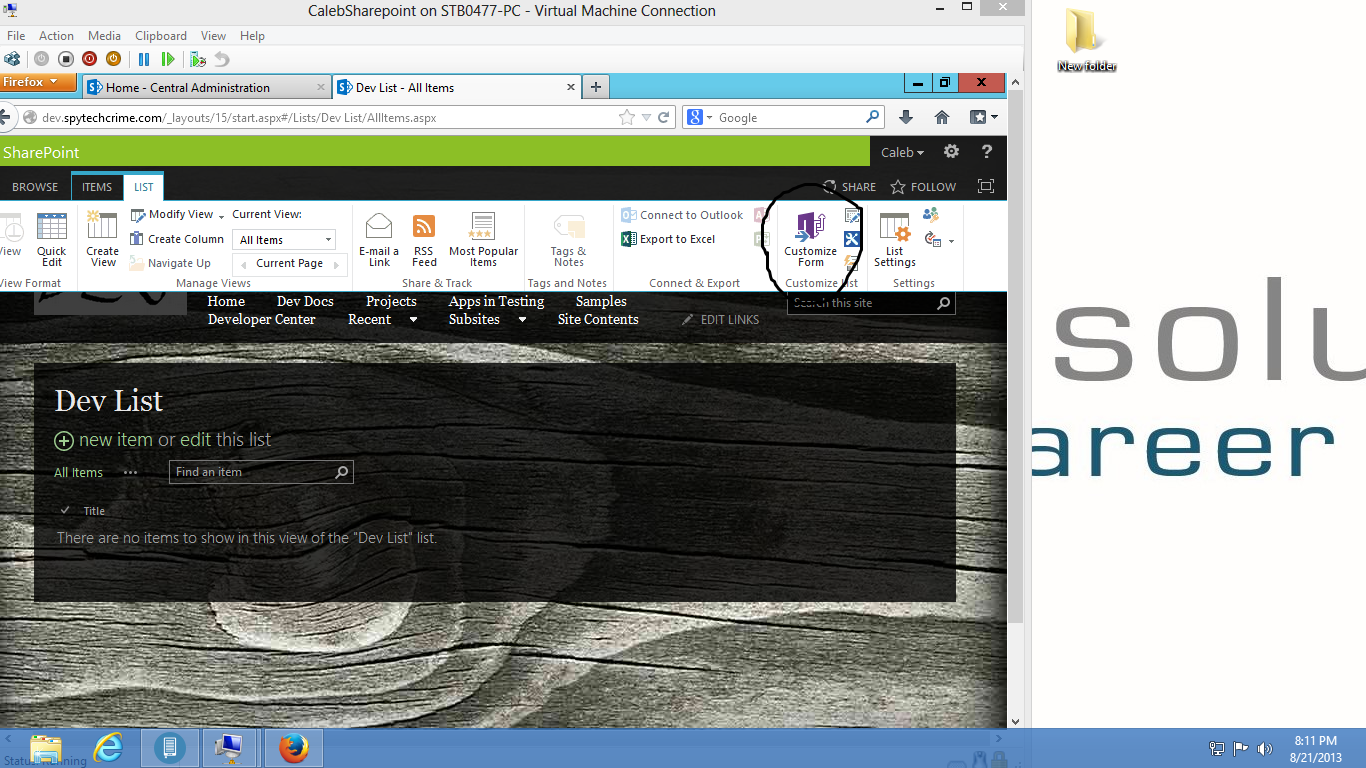
Task: Open Firefox Downloads arrow icon
Action: point(906,117)
